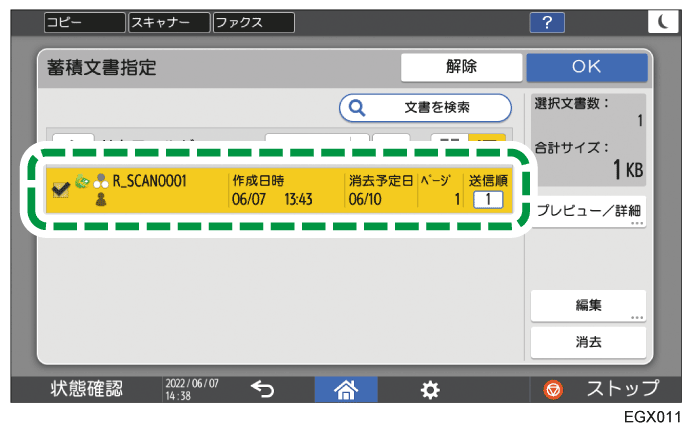Confirm with the OK button

pyautogui.click(x=587, y=67)
